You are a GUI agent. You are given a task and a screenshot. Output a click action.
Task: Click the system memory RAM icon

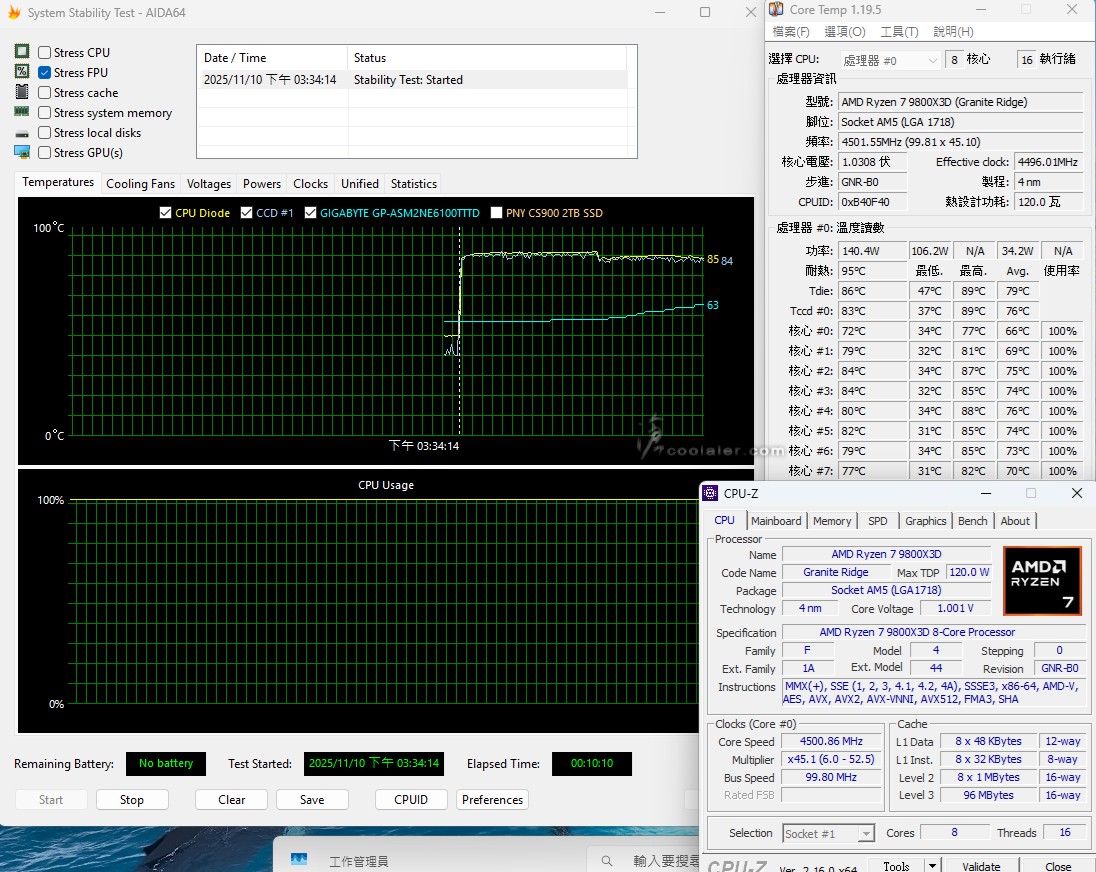[x=22, y=112]
